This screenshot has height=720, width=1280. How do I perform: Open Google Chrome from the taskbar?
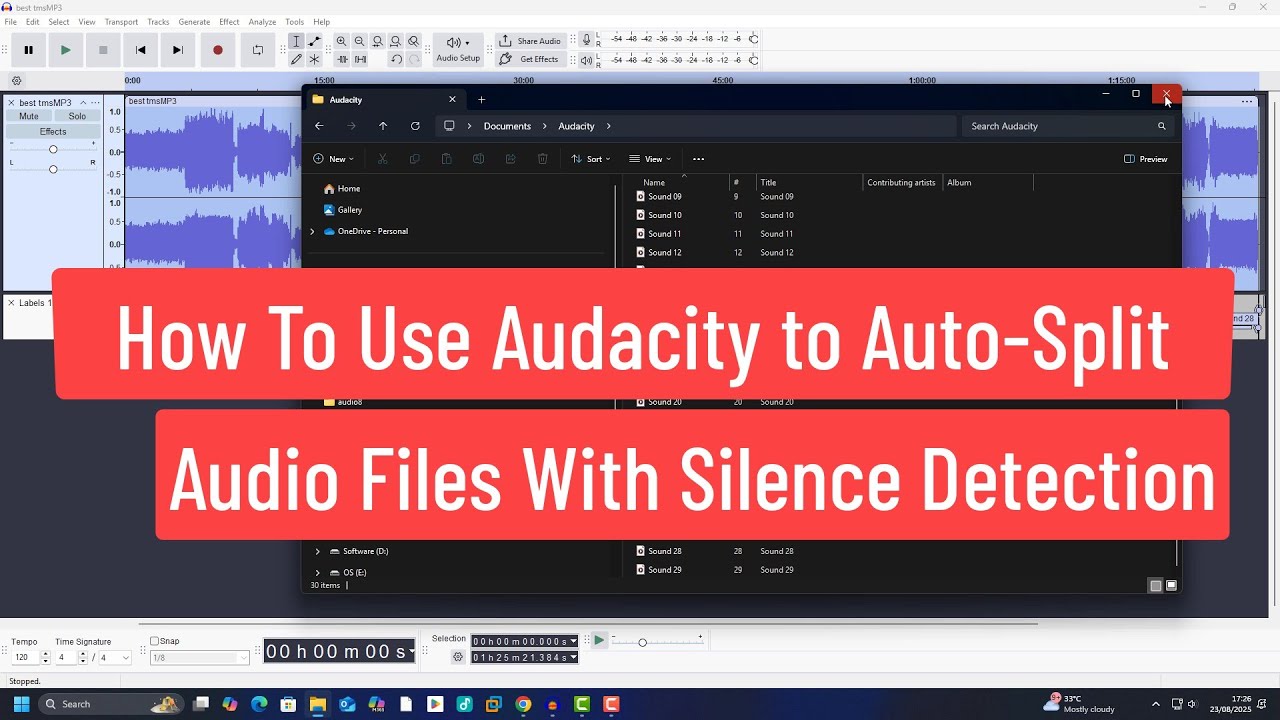[x=523, y=704]
